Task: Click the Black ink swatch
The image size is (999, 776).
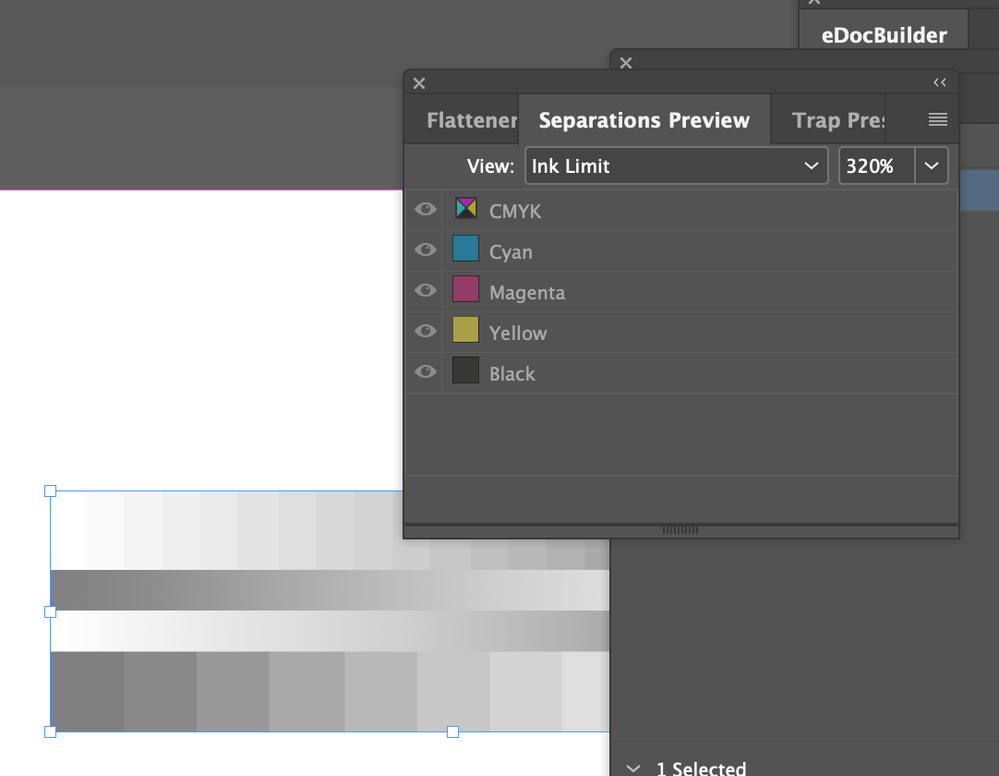Action: [x=466, y=370]
